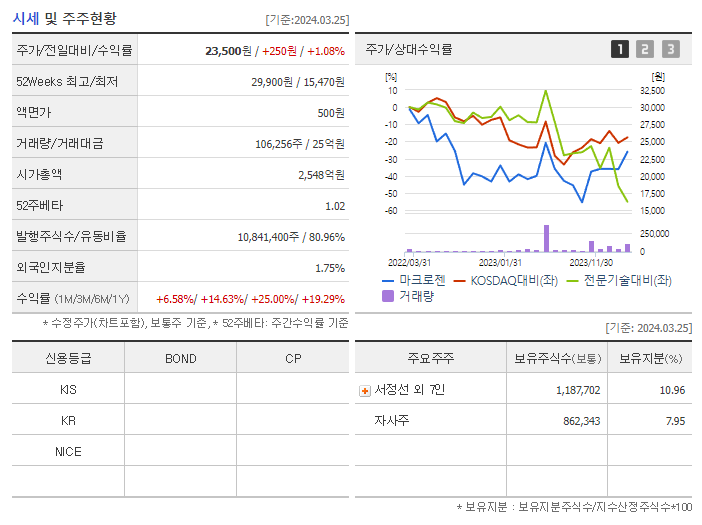Click the price change +250원
702x525 pixels.
coord(279,51)
